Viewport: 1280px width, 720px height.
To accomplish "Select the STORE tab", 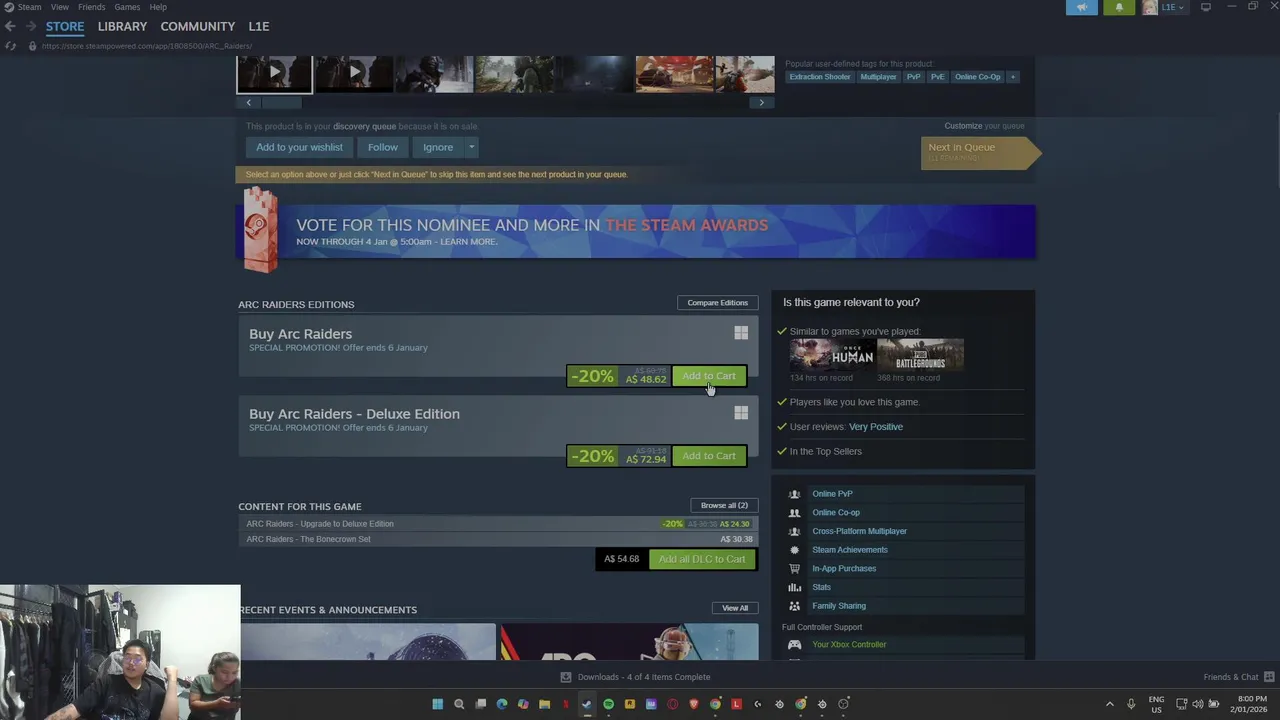I will (x=65, y=26).
